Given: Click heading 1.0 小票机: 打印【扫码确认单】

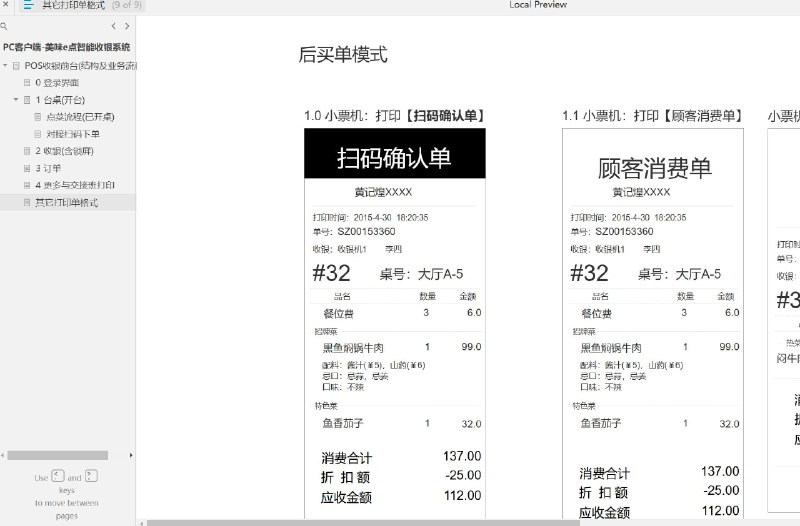Looking at the screenshot, I should pos(394,116).
